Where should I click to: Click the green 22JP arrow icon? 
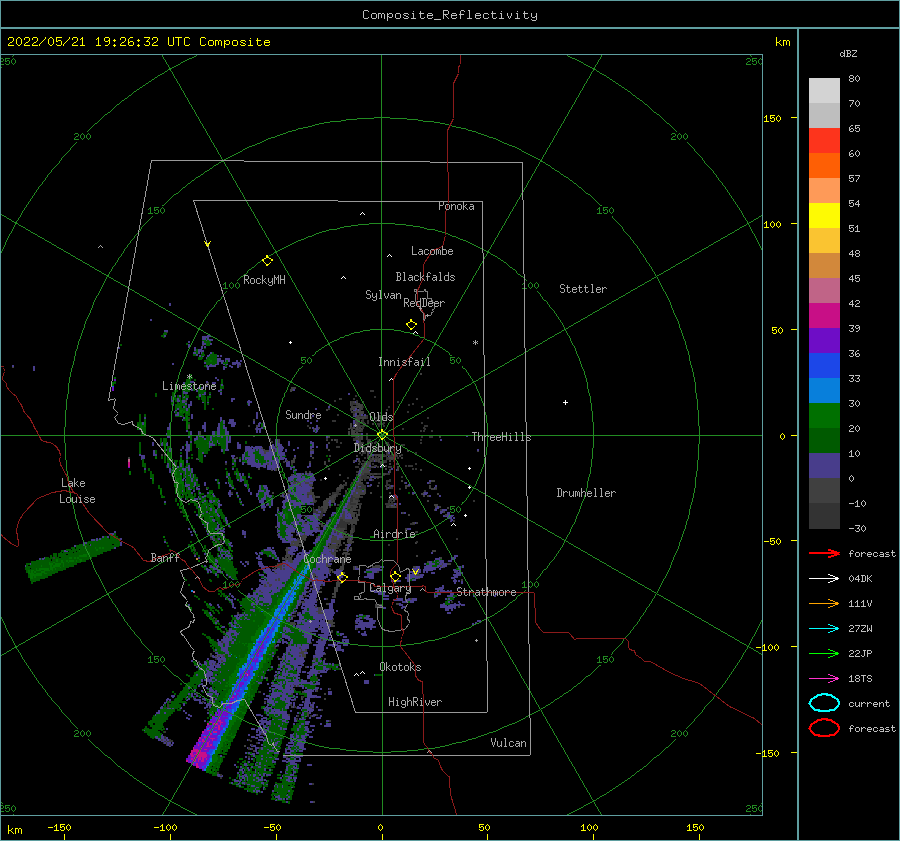824,653
